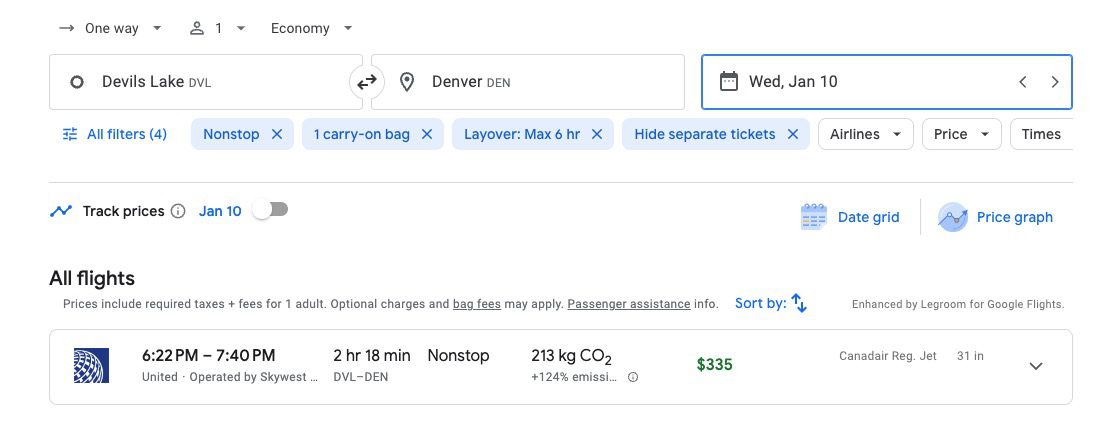Open the Date grid view
Screen dimensions: 1119x447
(850, 217)
